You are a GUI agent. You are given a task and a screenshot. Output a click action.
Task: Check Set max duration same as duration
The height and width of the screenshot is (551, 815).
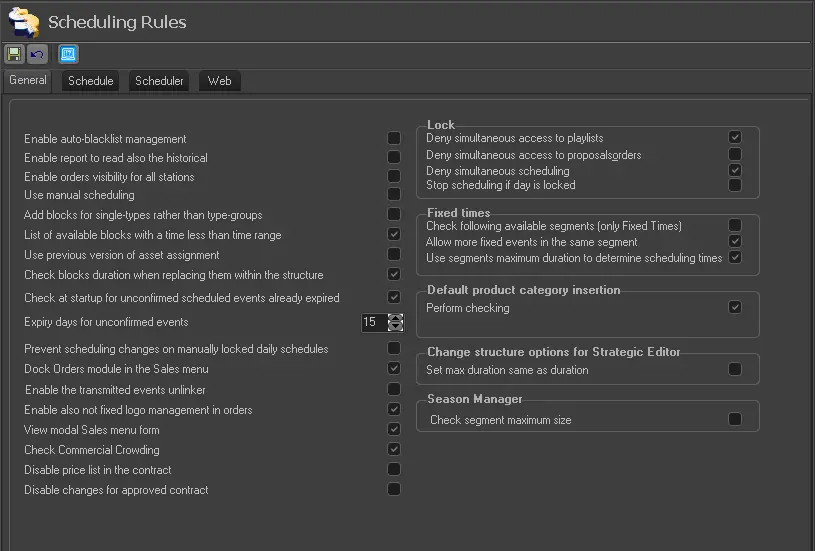[735, 369]
